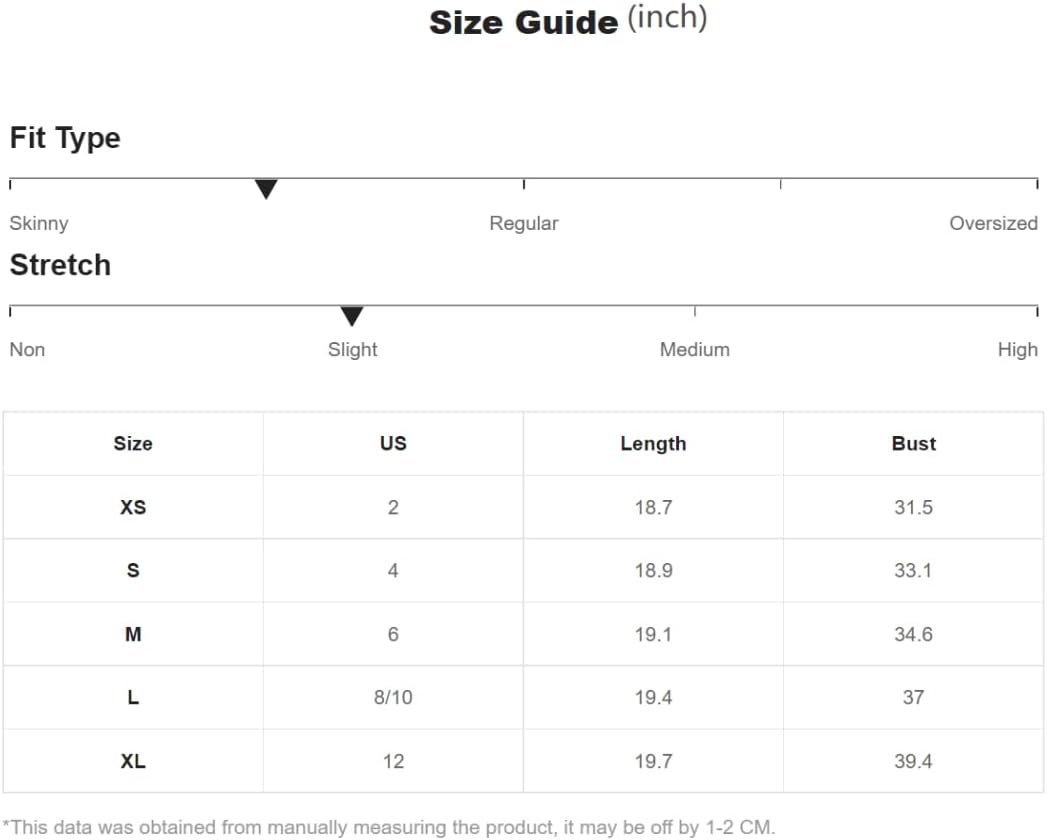Click the Fit Type triangle marker
The width and height of the screenshot is (1047, 840).
click(x=266, y=189)
